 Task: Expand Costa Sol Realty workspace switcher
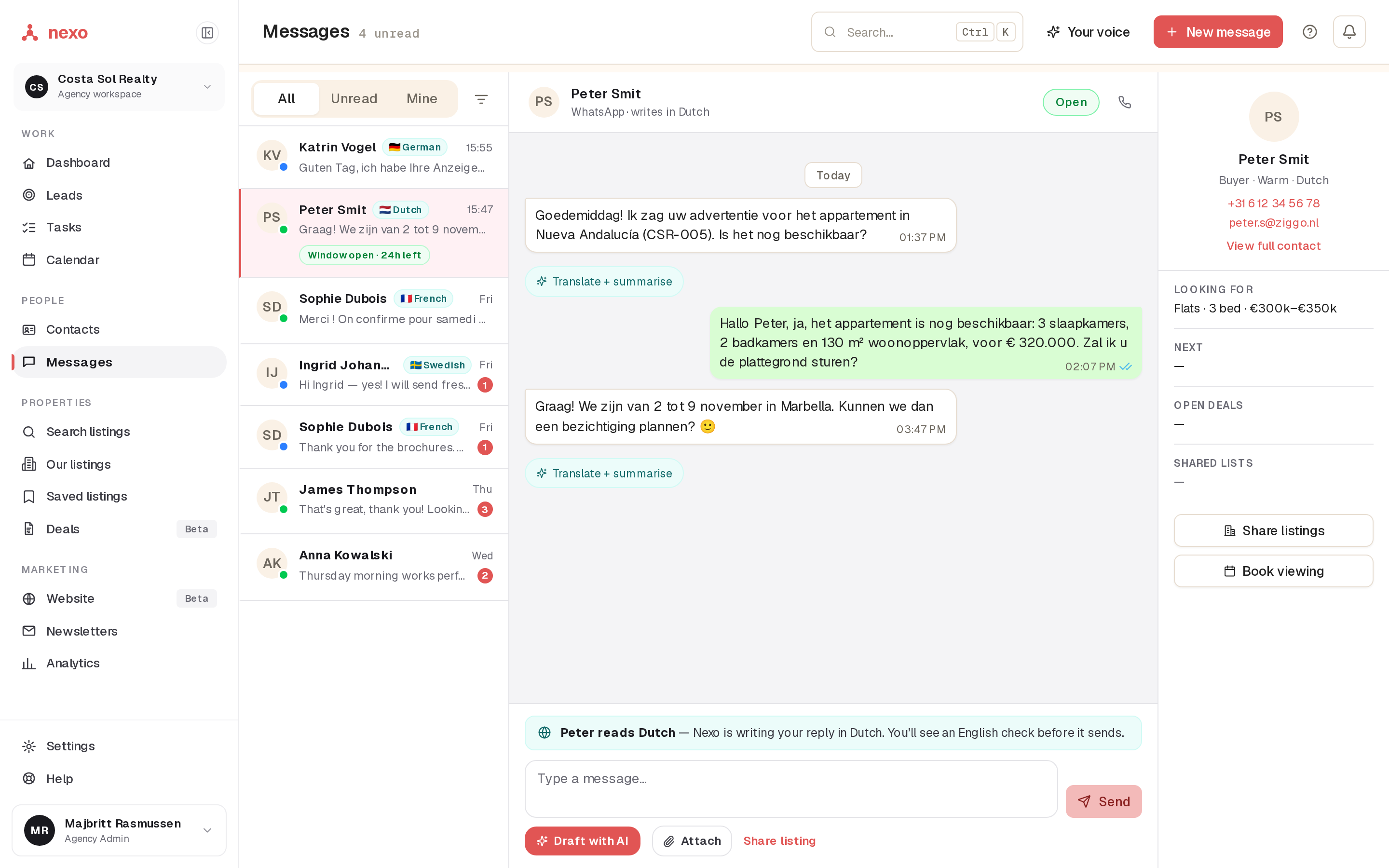pyautogui.click(x=120, y=87)
